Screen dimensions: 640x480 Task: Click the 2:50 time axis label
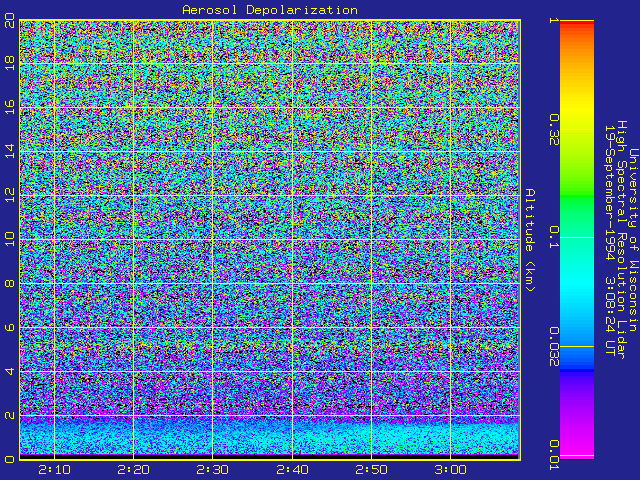[371, 470]
